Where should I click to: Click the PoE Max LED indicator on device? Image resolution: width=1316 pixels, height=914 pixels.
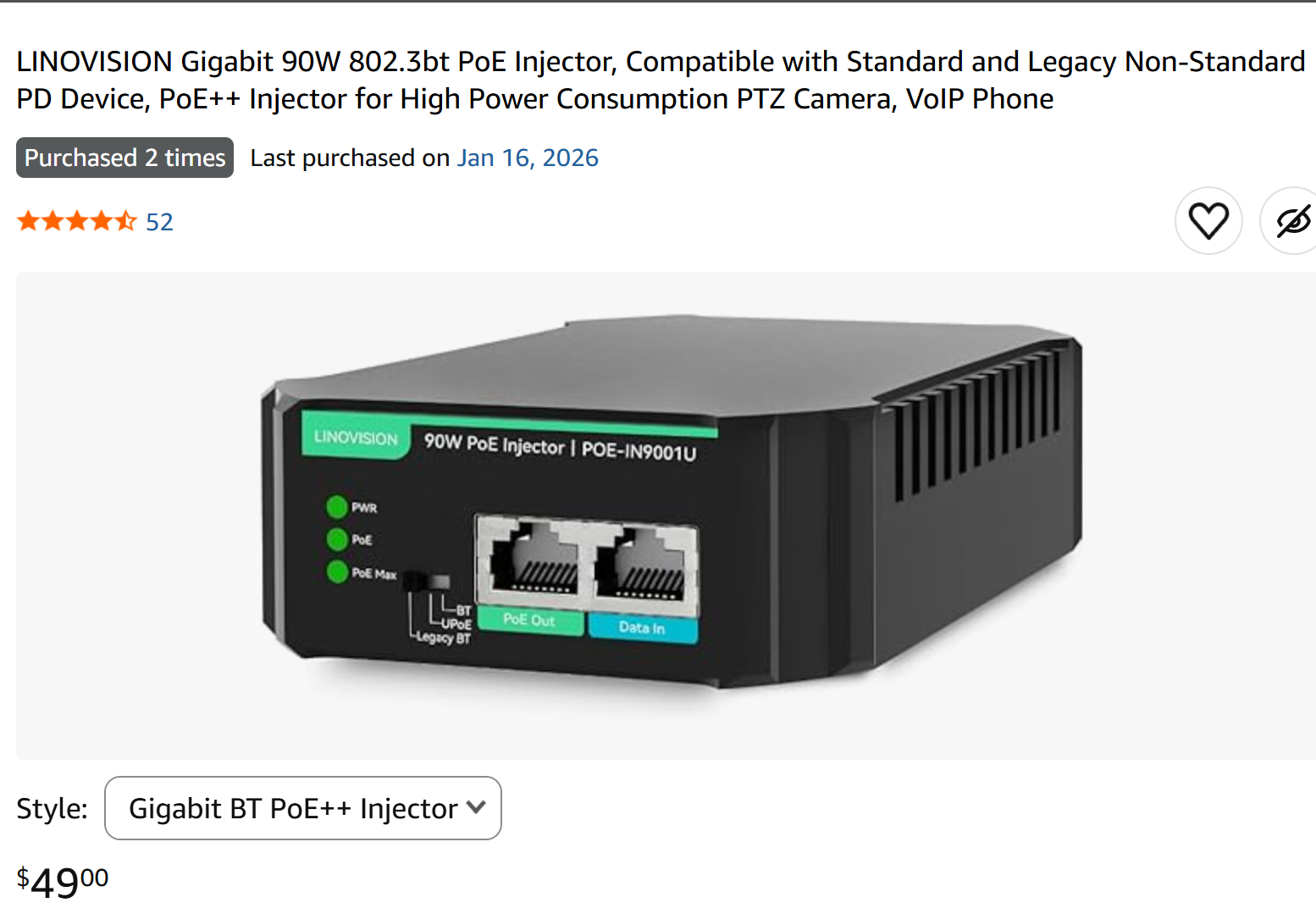[x=338, y=572]
